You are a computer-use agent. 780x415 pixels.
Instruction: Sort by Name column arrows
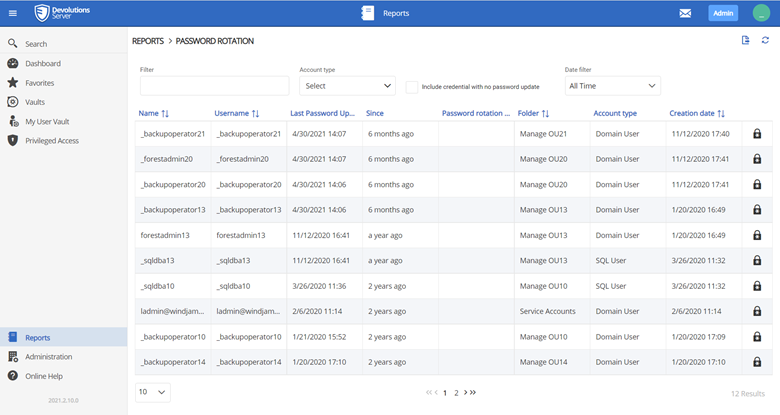165,114
